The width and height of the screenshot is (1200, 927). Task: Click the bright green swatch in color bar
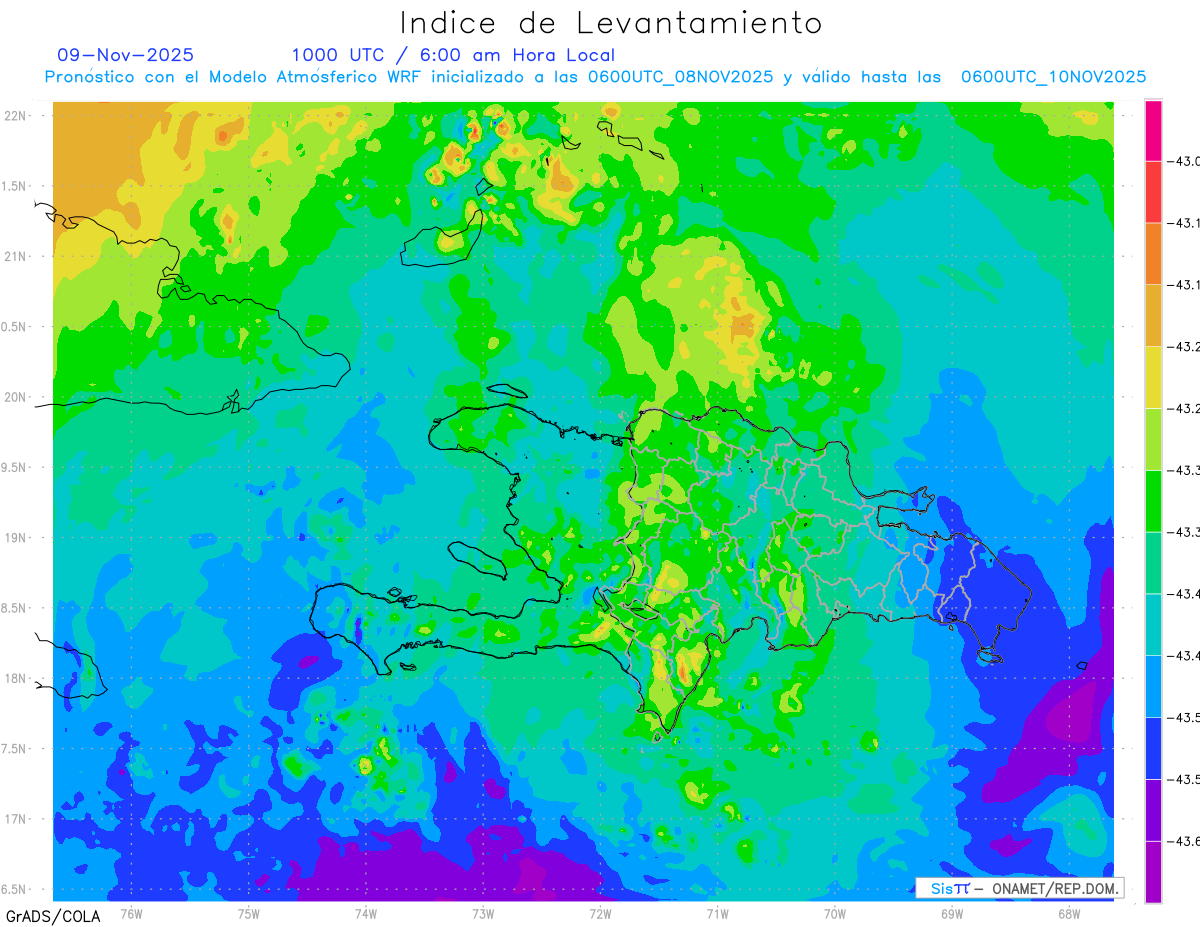[x=1153, y=501]
